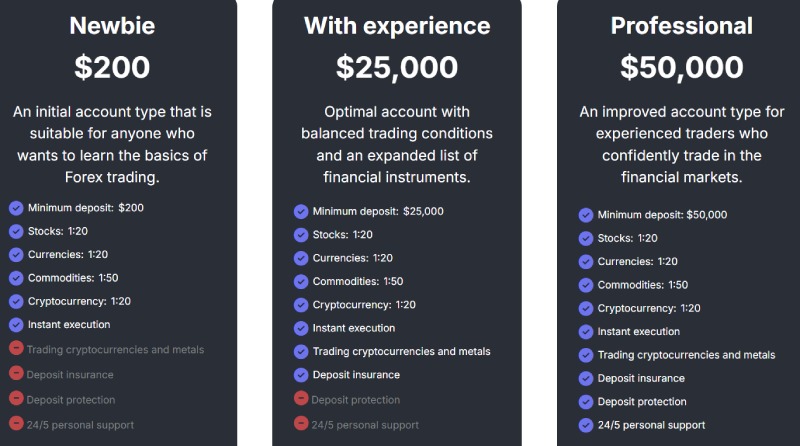
Task: Click the $200 price in Newbie card
Action: coord(112,67)
